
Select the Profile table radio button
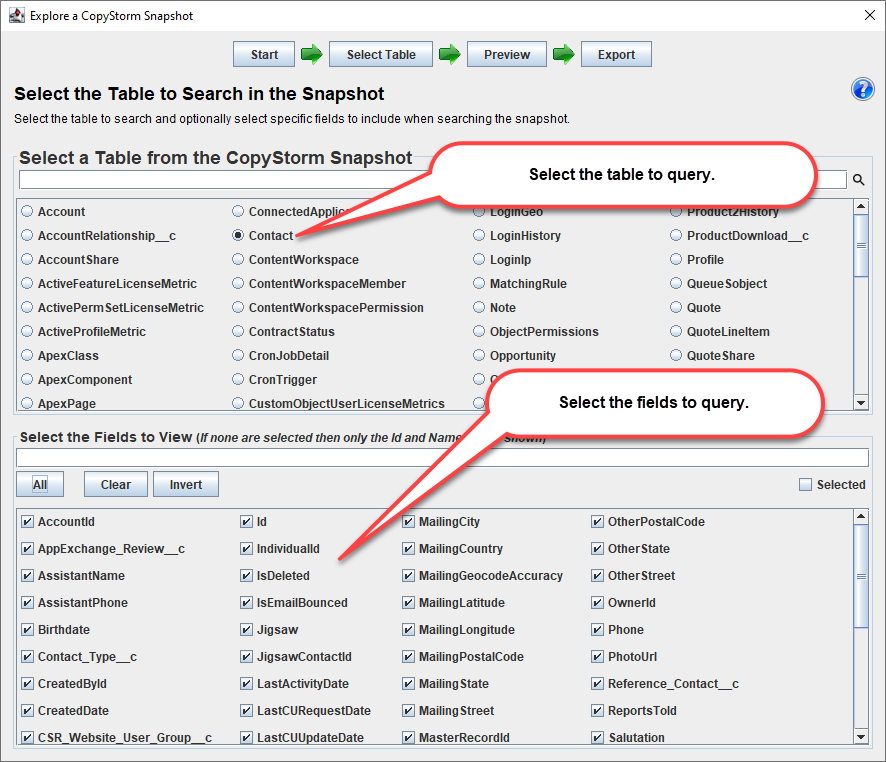click(x=676, y=259)
